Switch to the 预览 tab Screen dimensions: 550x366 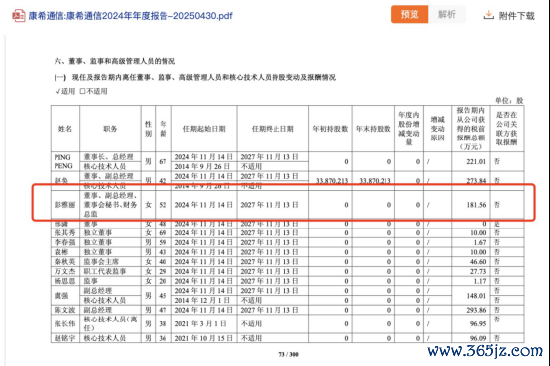point(409,14)
